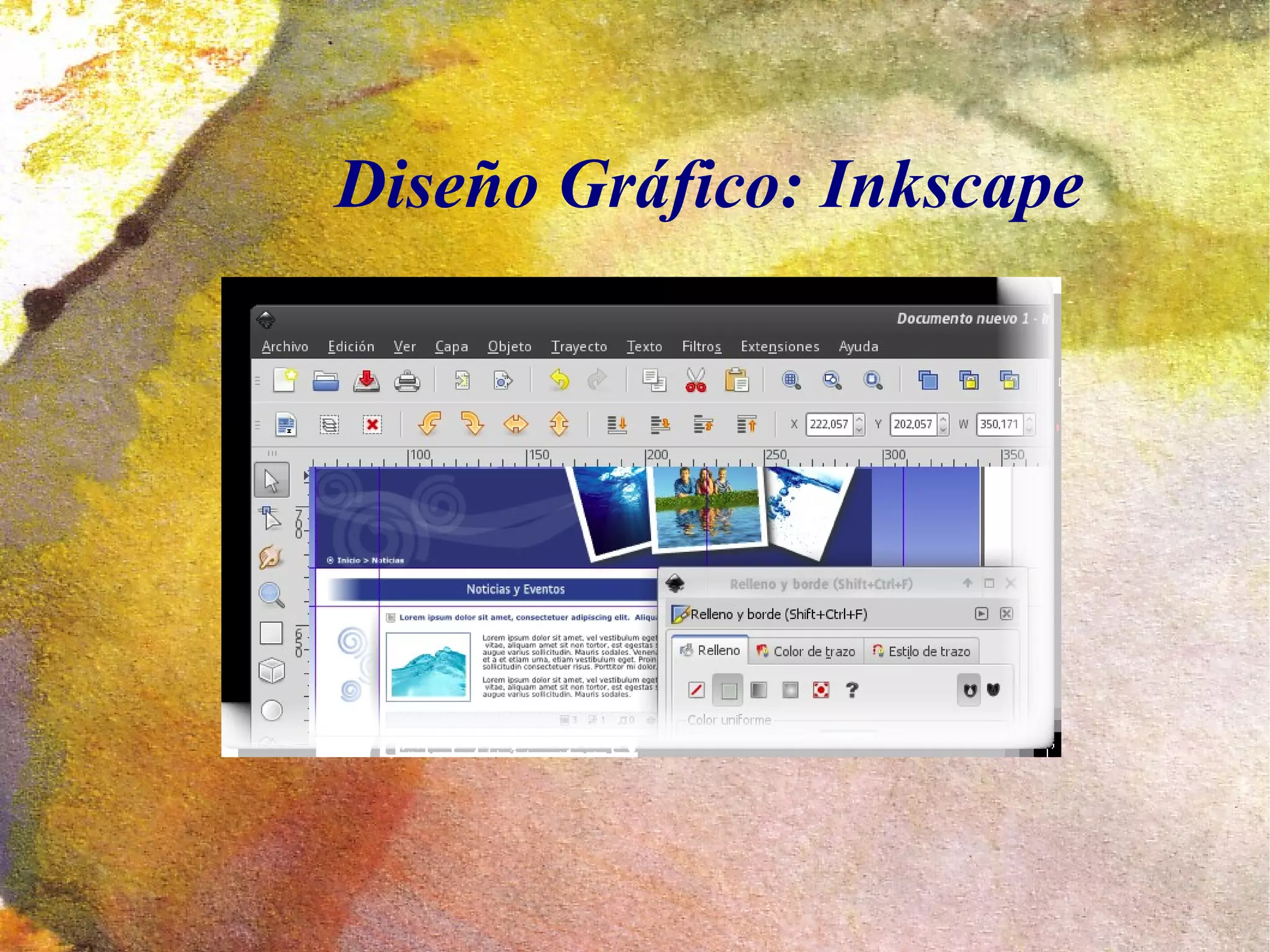Zoom to fit drawing icon
1270x952 pixels.
pyautogui.click(x=832, y=380)
